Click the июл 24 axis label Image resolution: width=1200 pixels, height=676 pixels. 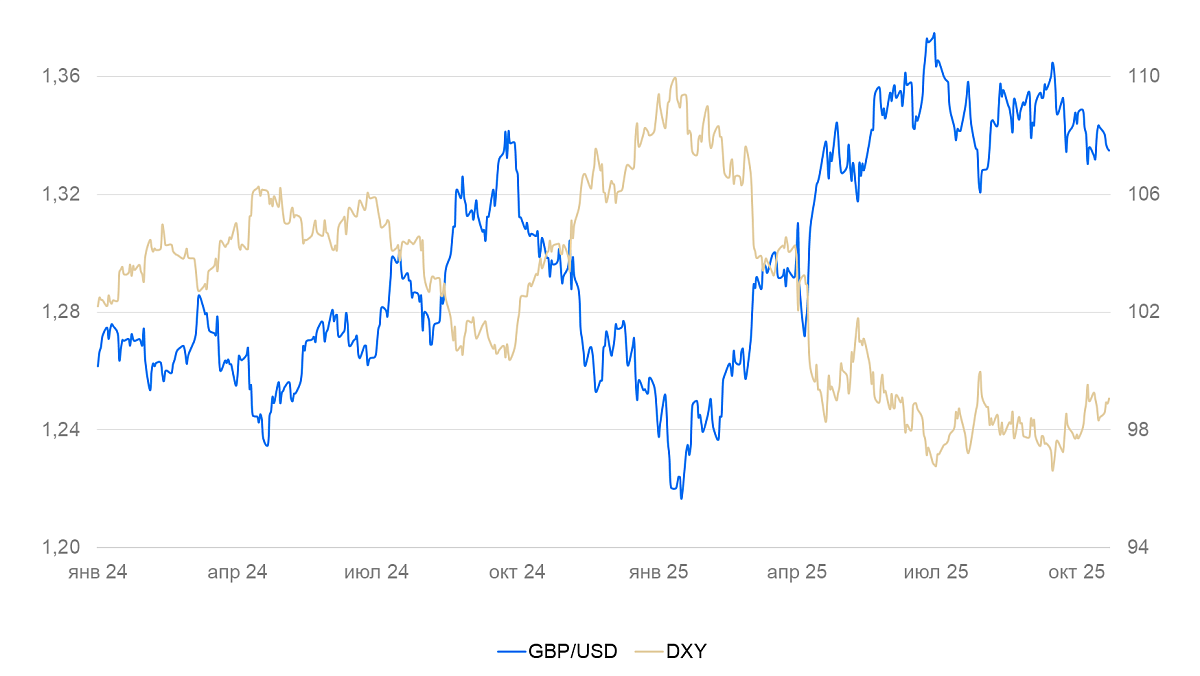376,573
